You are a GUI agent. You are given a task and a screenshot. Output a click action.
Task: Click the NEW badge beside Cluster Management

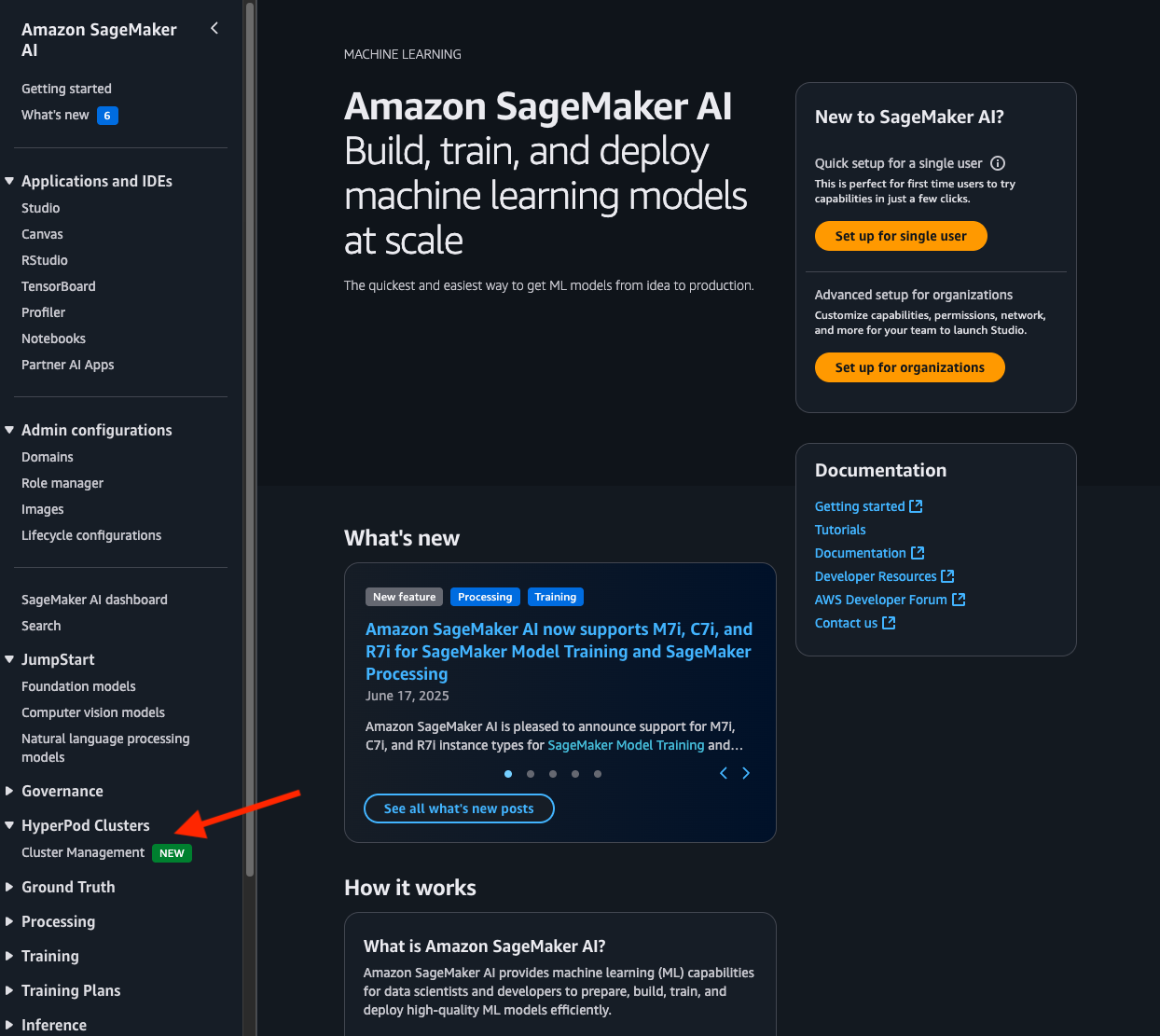(x=172, y=853)
